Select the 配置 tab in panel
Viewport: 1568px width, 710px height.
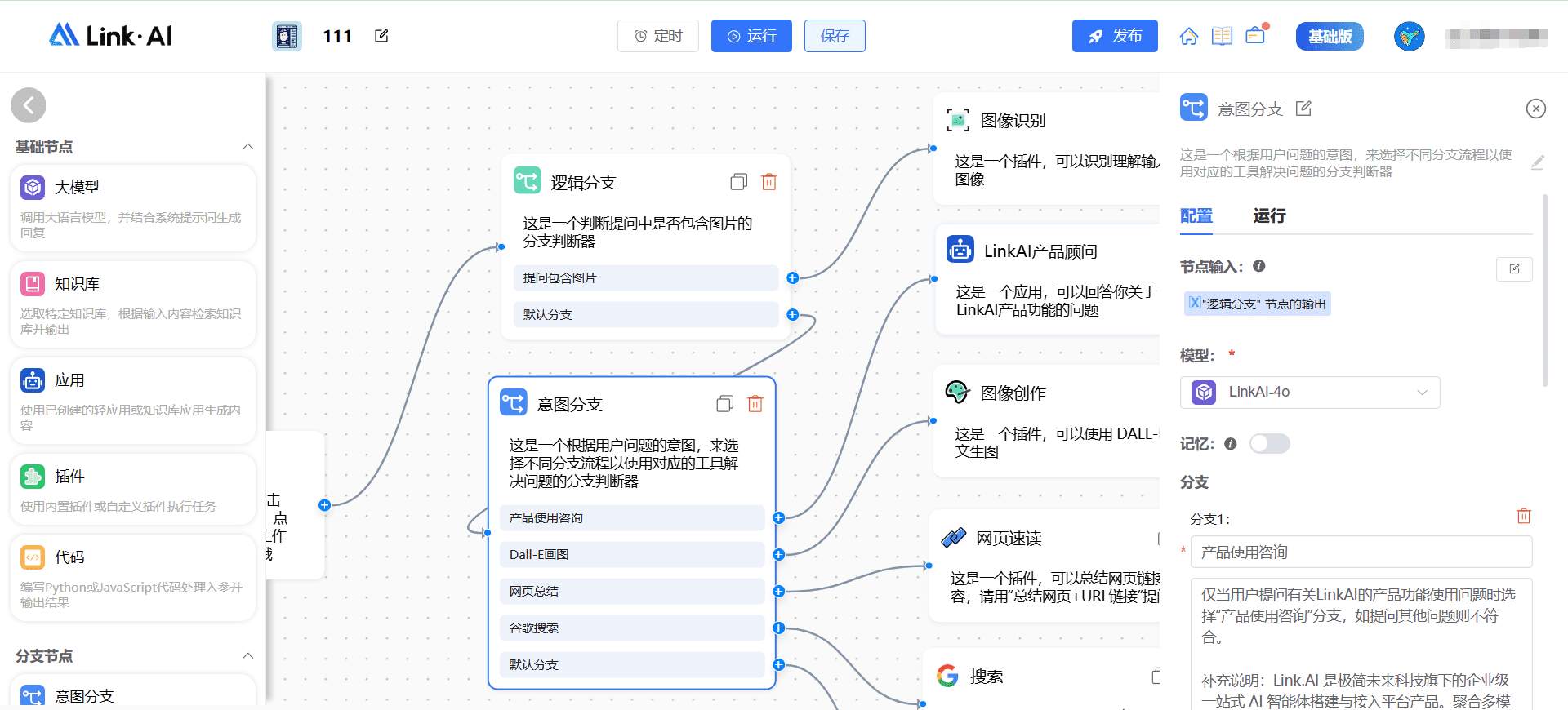(1196, 215)
